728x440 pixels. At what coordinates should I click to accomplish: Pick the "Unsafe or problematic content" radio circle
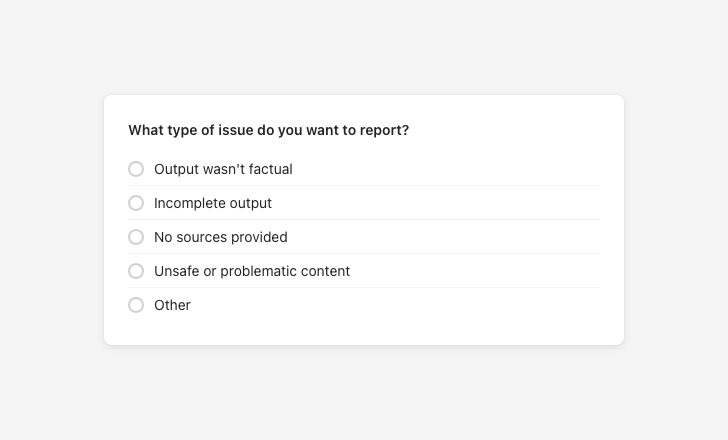pos(136,271)
